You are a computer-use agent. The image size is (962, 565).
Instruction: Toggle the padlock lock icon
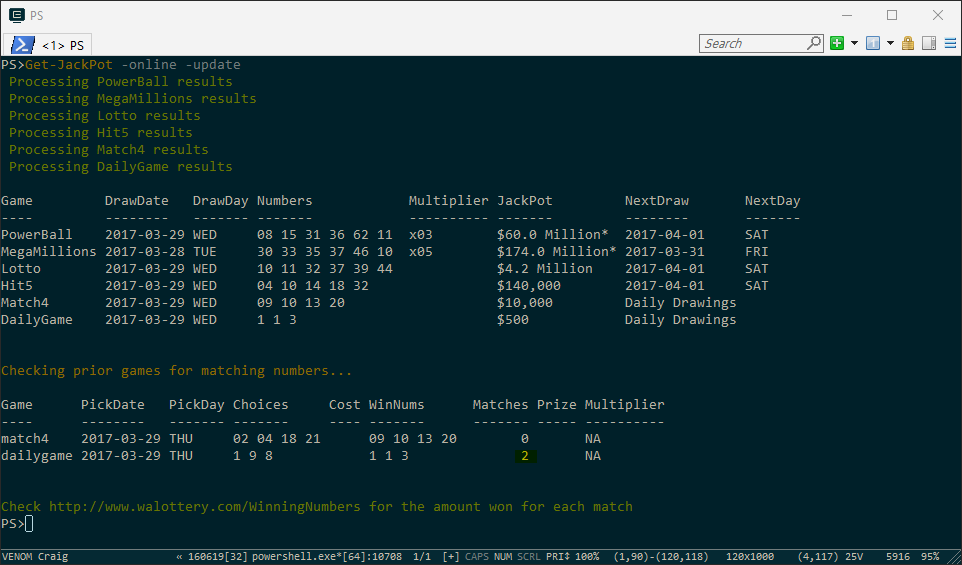pos(908,44)
